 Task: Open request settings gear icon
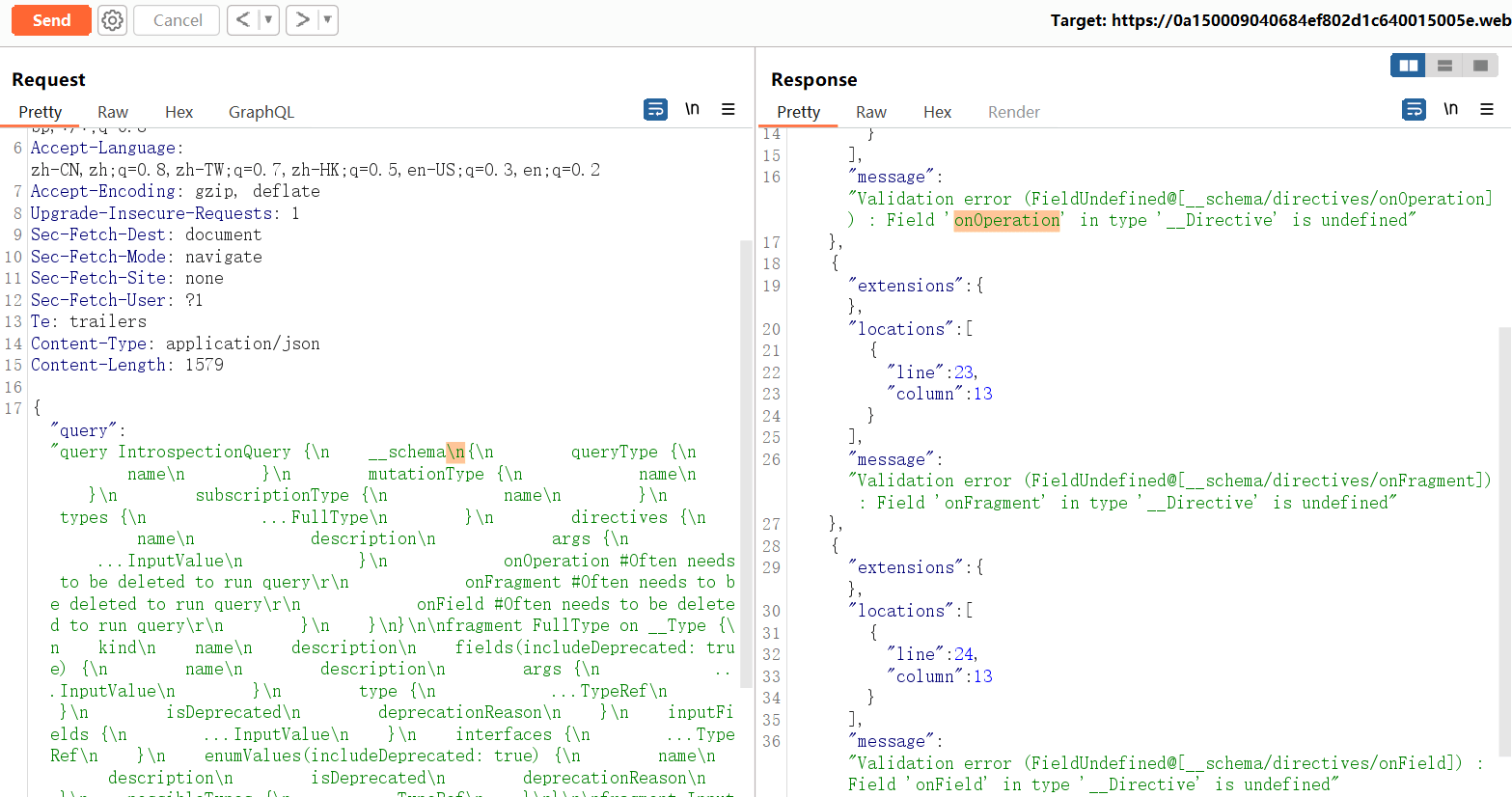click(x=113, y=20)
